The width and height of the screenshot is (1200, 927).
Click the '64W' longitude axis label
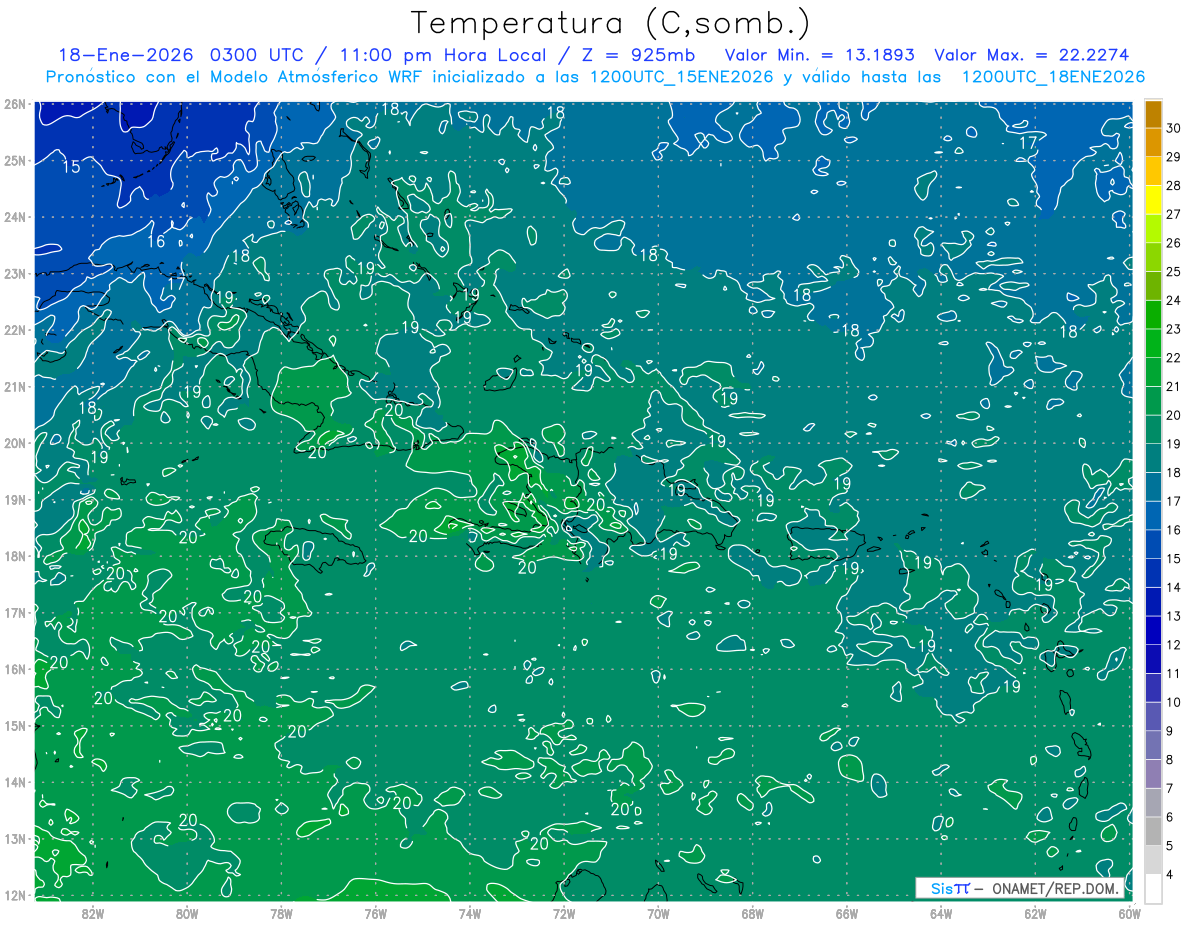click(941, 913)
